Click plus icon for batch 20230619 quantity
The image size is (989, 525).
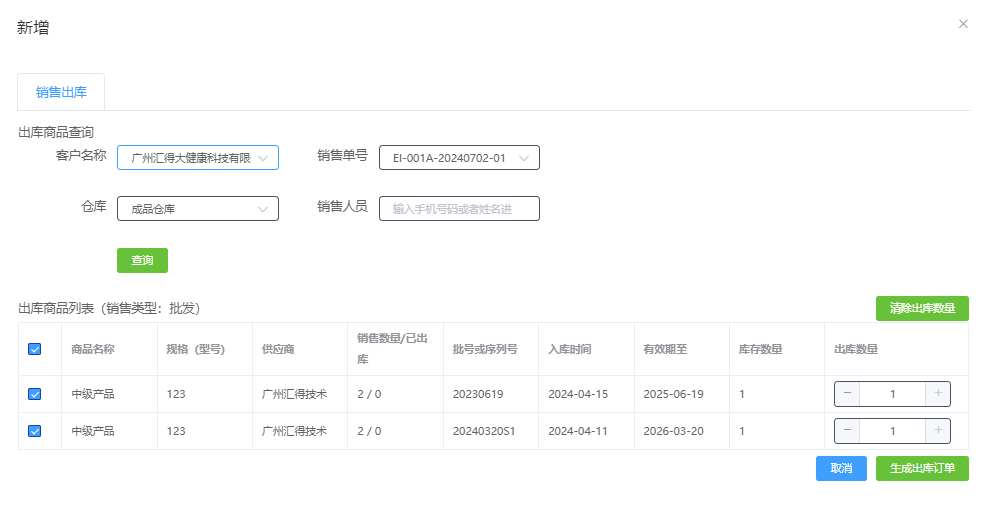pos(938,394)
